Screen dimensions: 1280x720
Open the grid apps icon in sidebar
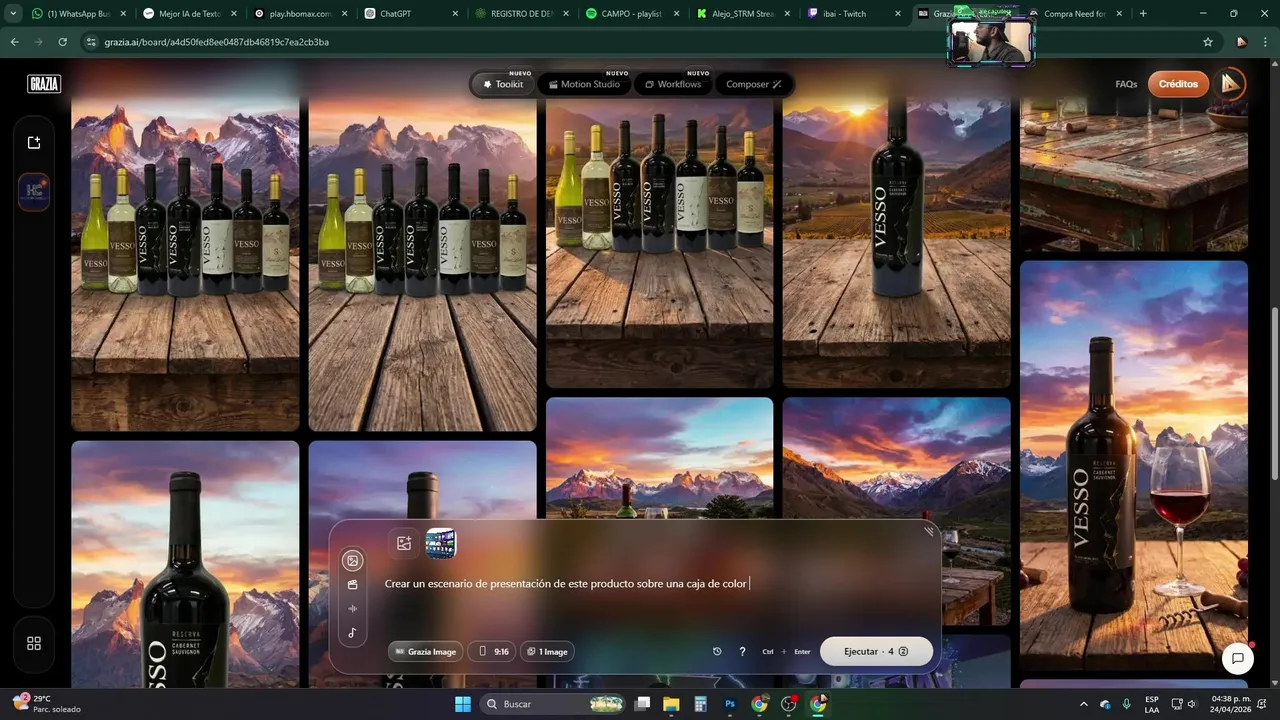pos(34,644)
